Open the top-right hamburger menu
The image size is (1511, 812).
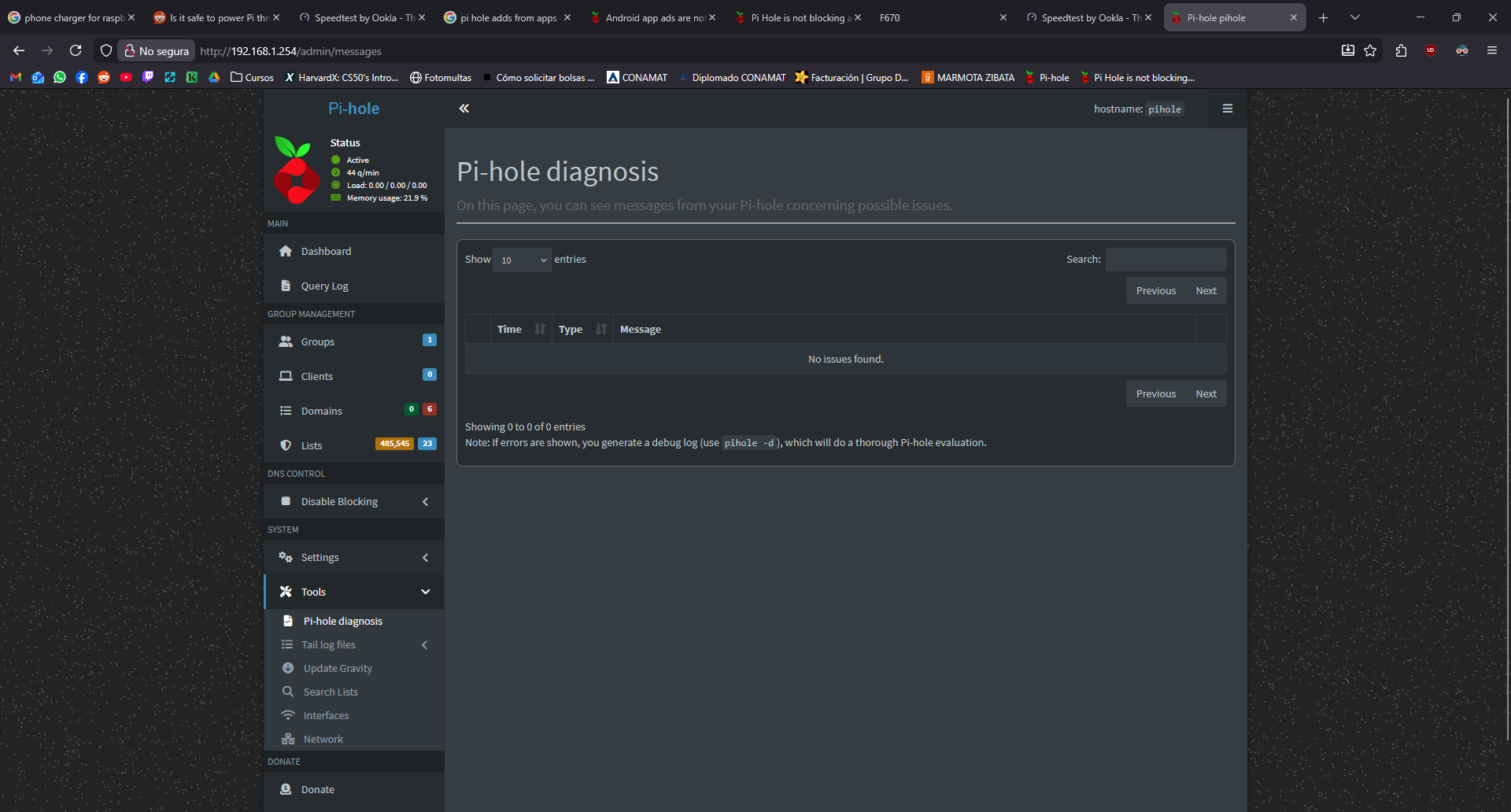[x=1227, y=109]
